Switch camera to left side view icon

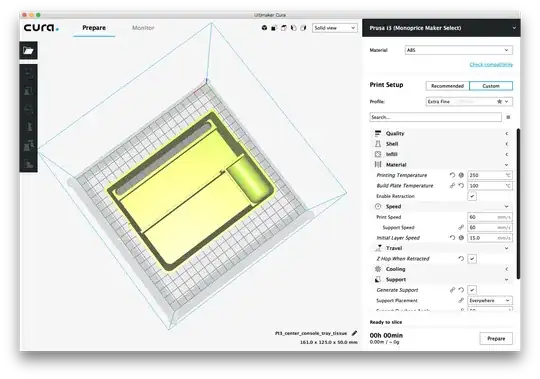[x=293, y=28]
